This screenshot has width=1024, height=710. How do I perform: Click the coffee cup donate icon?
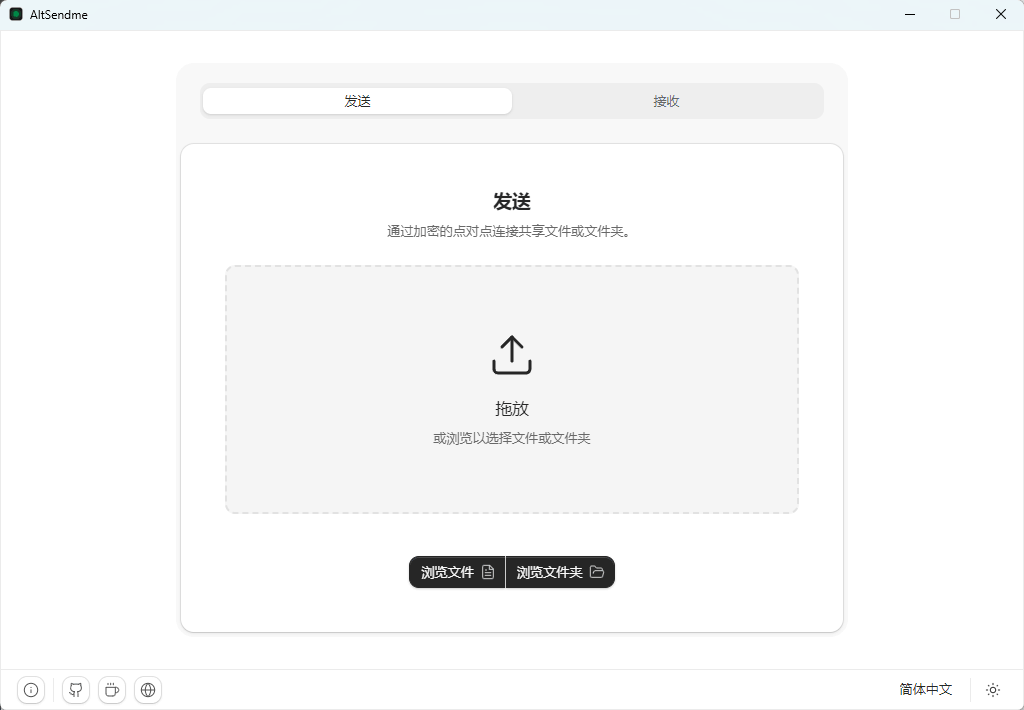(x=112, y=690)
